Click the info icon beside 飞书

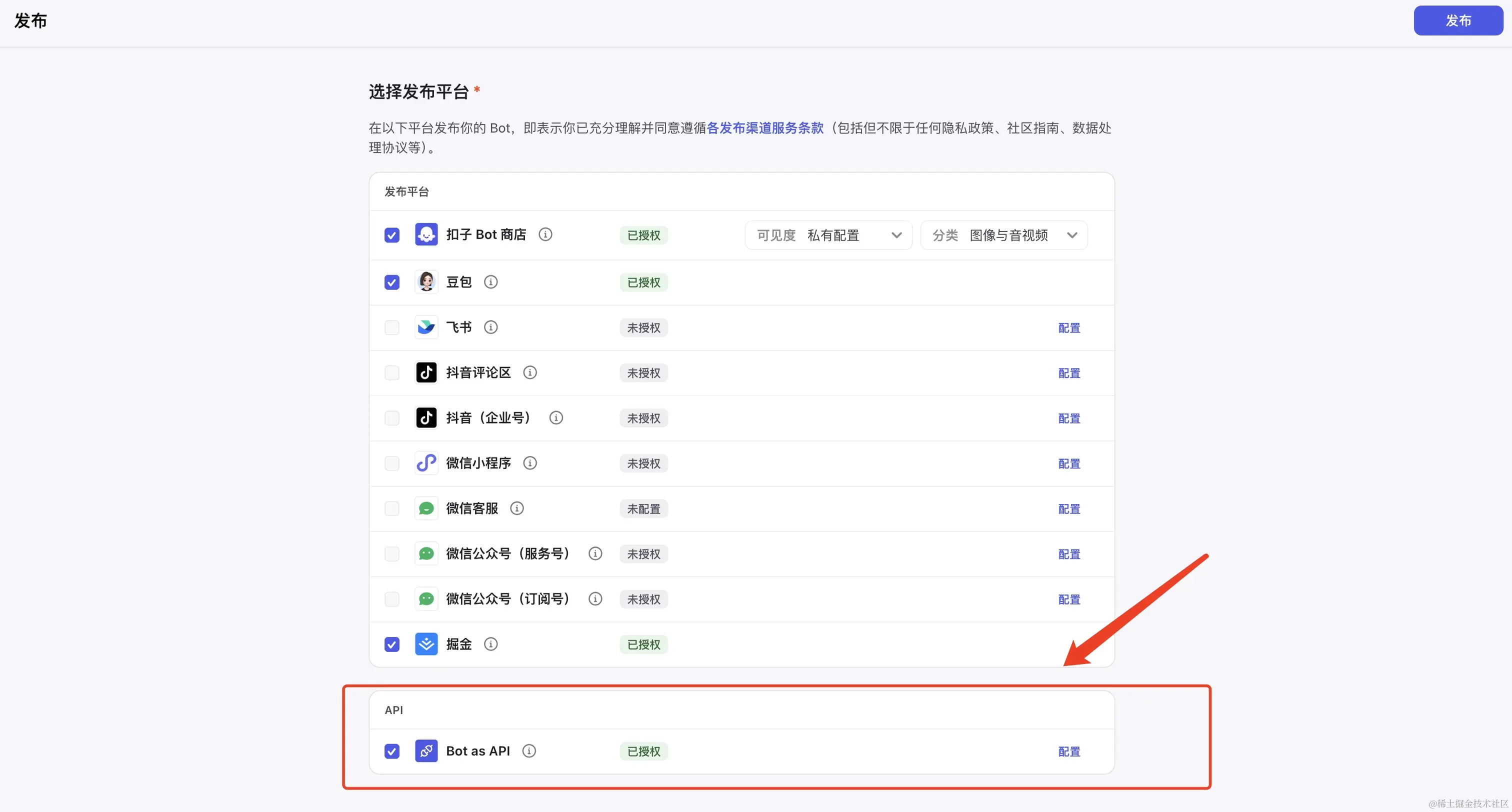pos(490,327)
